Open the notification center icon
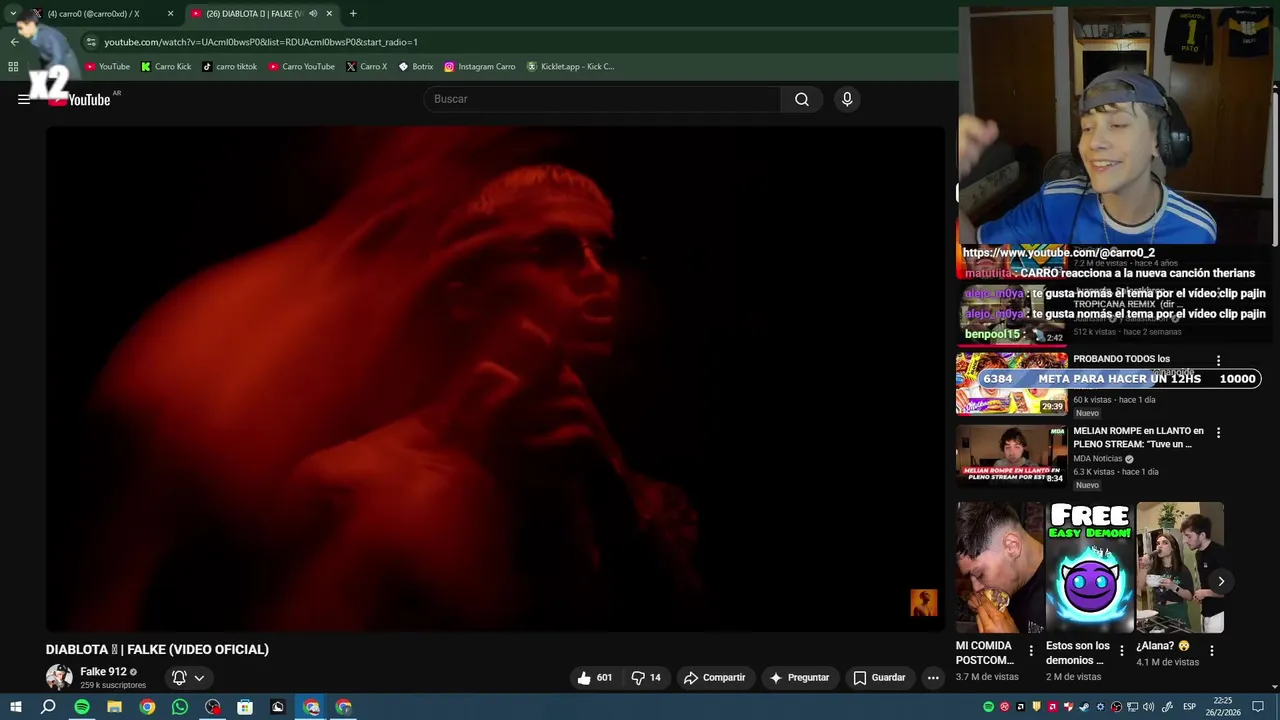 (1258, 707)
